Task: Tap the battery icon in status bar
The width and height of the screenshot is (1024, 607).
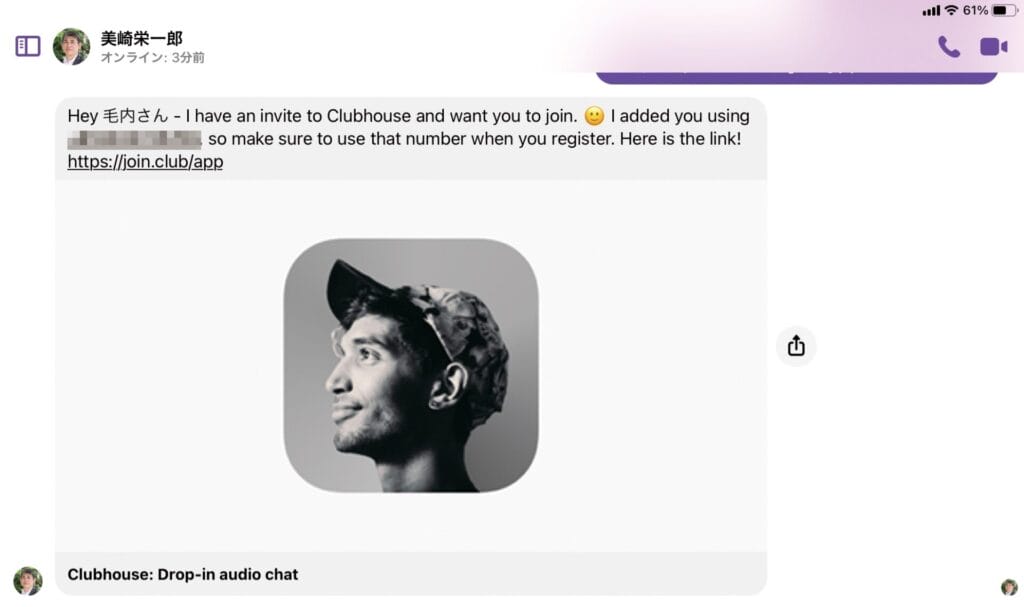Action: coord(1004,10)
